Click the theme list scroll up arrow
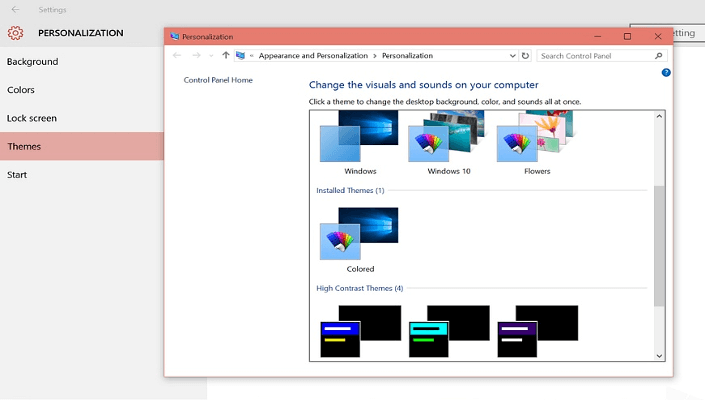Viewport: 705px width, 400px height. [x=659, y=116]
